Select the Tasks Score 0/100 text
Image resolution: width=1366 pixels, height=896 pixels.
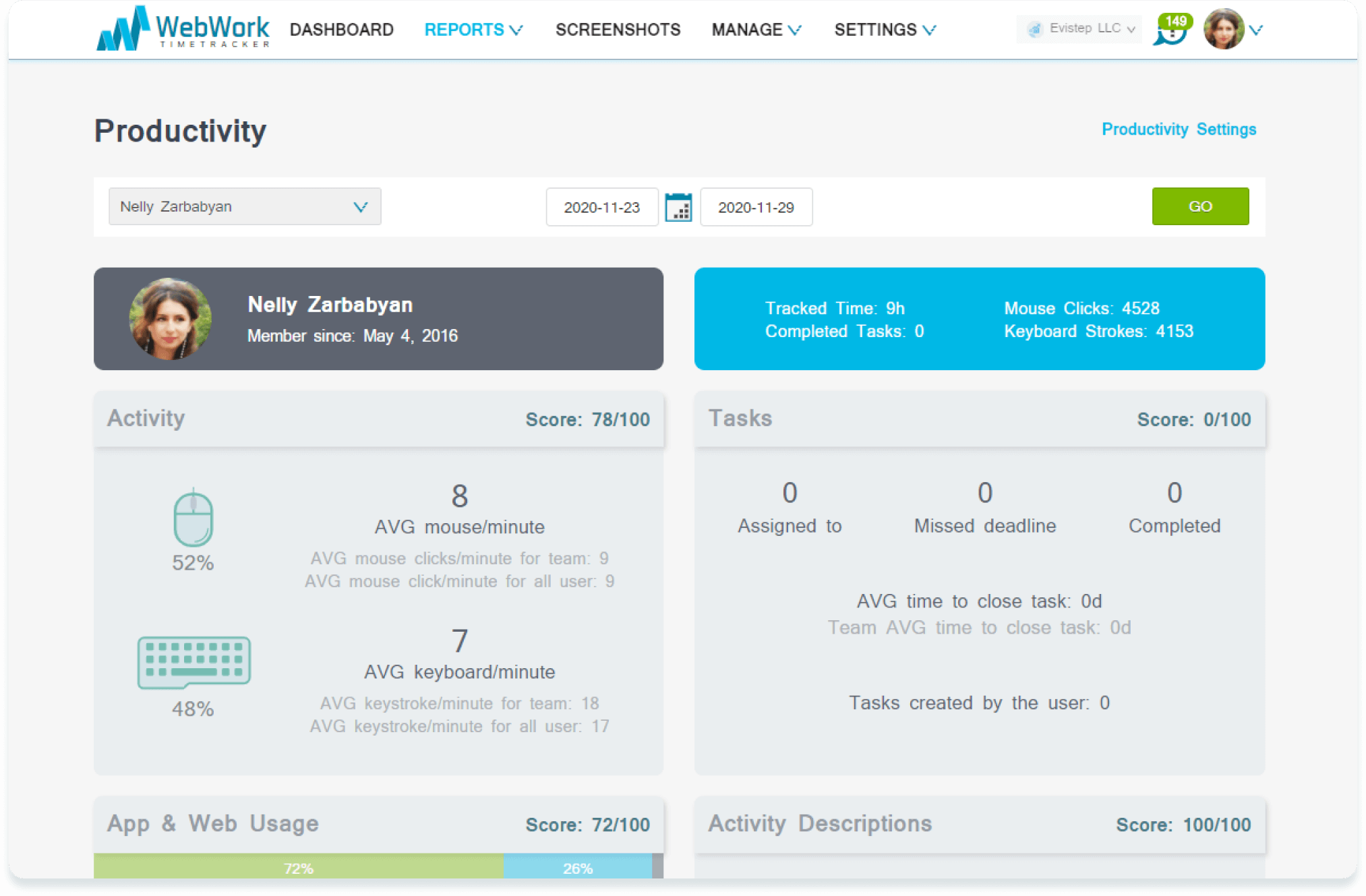[1193, 419]
